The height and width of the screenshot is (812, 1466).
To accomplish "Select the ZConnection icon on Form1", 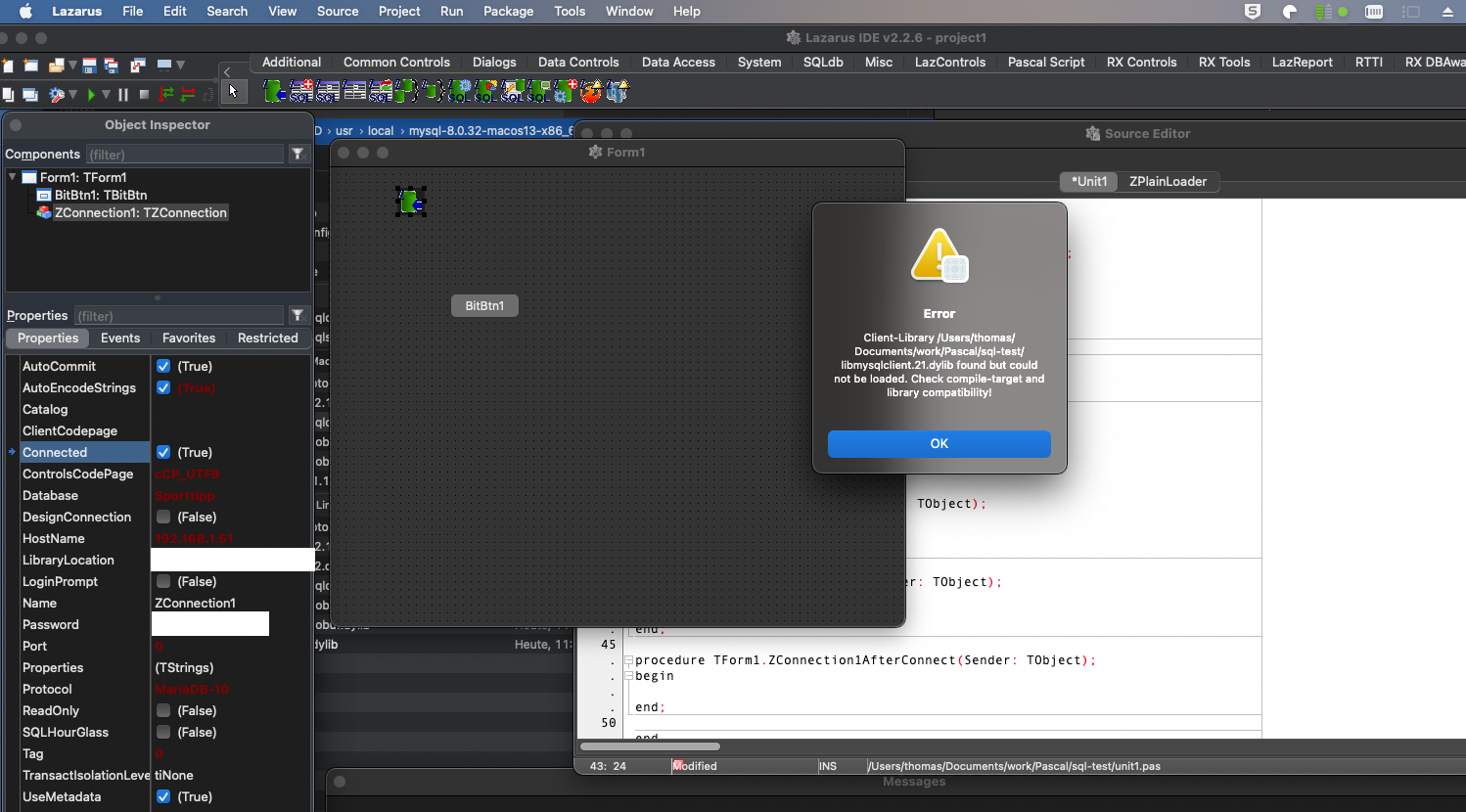I will point(411,202).
